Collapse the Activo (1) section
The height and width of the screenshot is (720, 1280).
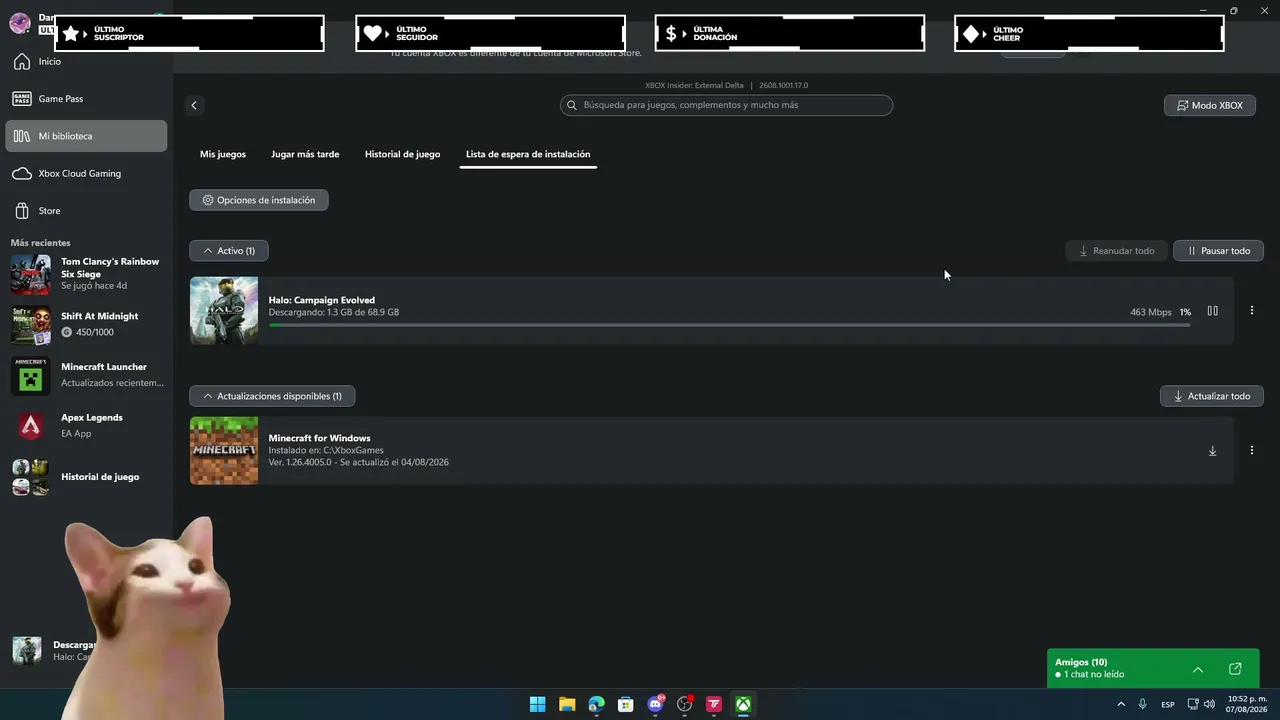pyautogui.click(x=229, y=251)
